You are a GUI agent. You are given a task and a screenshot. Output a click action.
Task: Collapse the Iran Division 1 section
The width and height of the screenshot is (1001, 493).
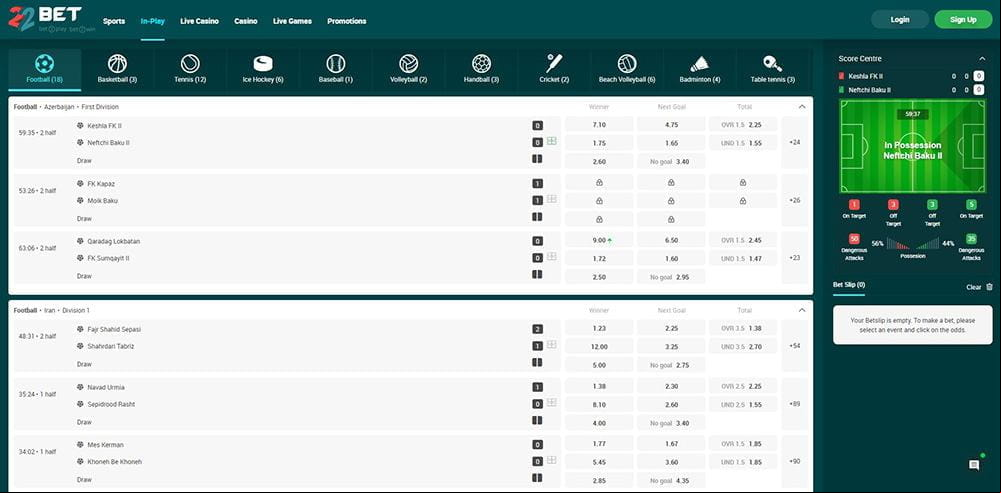click(802, 310)
